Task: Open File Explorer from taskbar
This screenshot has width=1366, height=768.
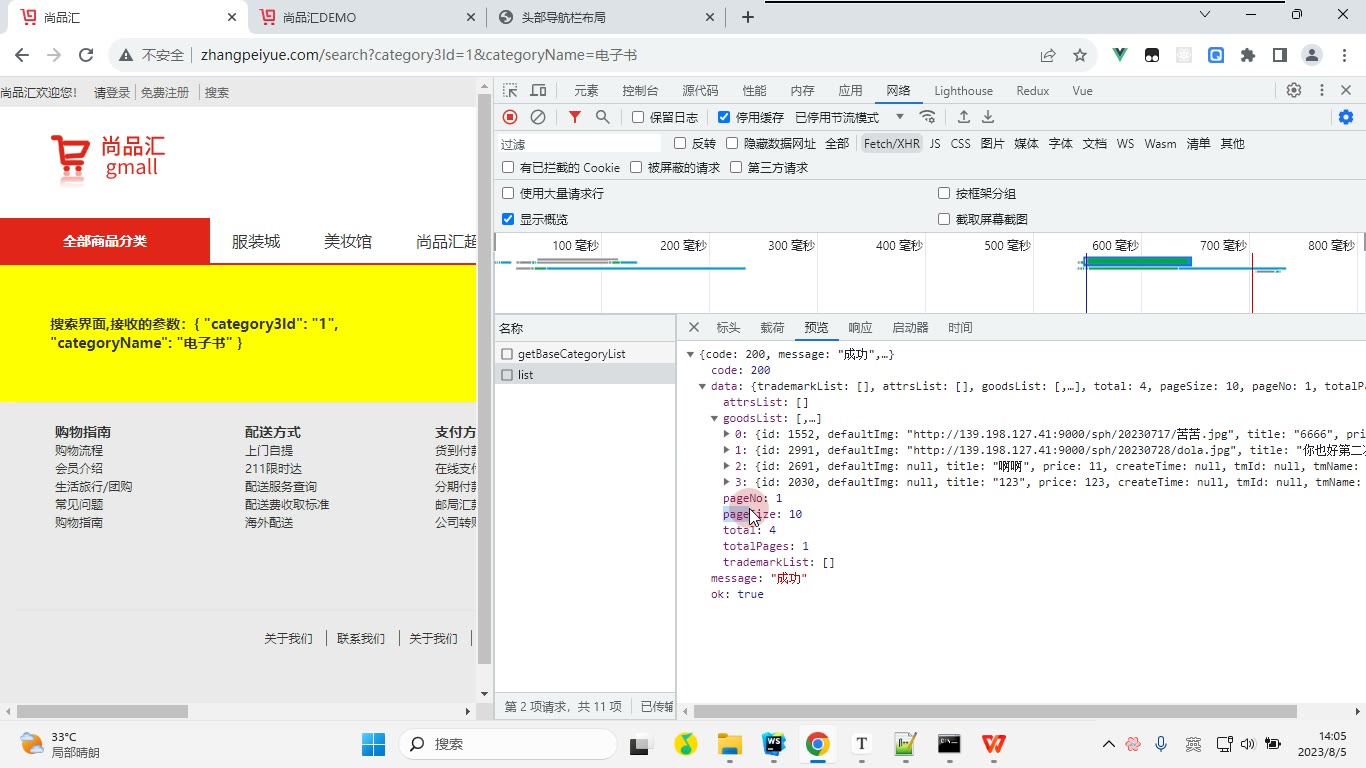Action: click(729, 744)
